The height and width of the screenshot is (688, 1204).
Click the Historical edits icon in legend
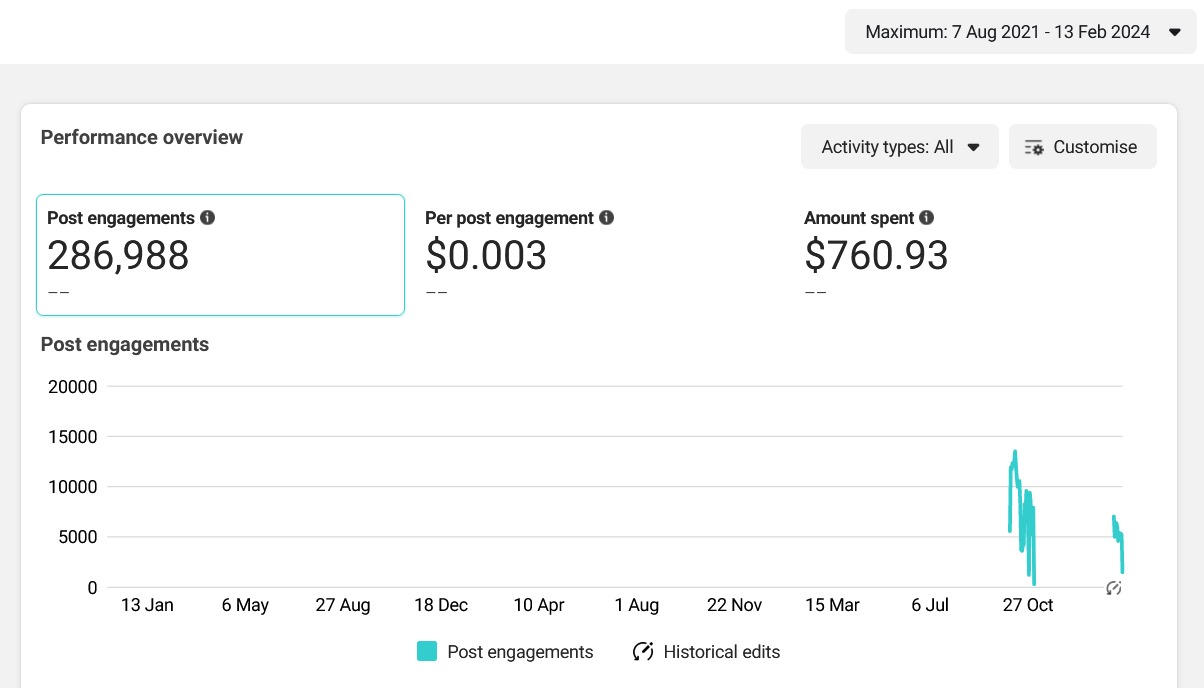(643, 652)
